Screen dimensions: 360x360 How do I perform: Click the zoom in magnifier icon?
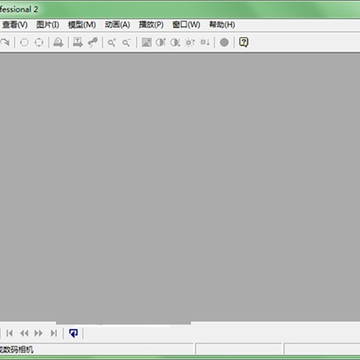tap(111, 42)
